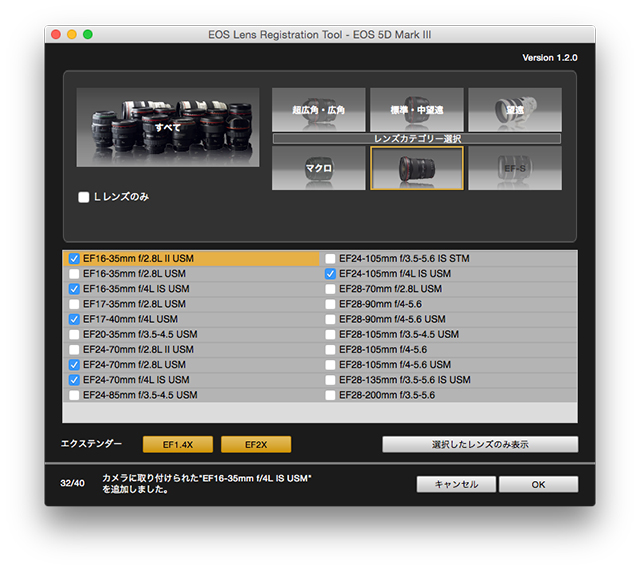Choose the 標準・中望遠 lens category

[417, 109]
